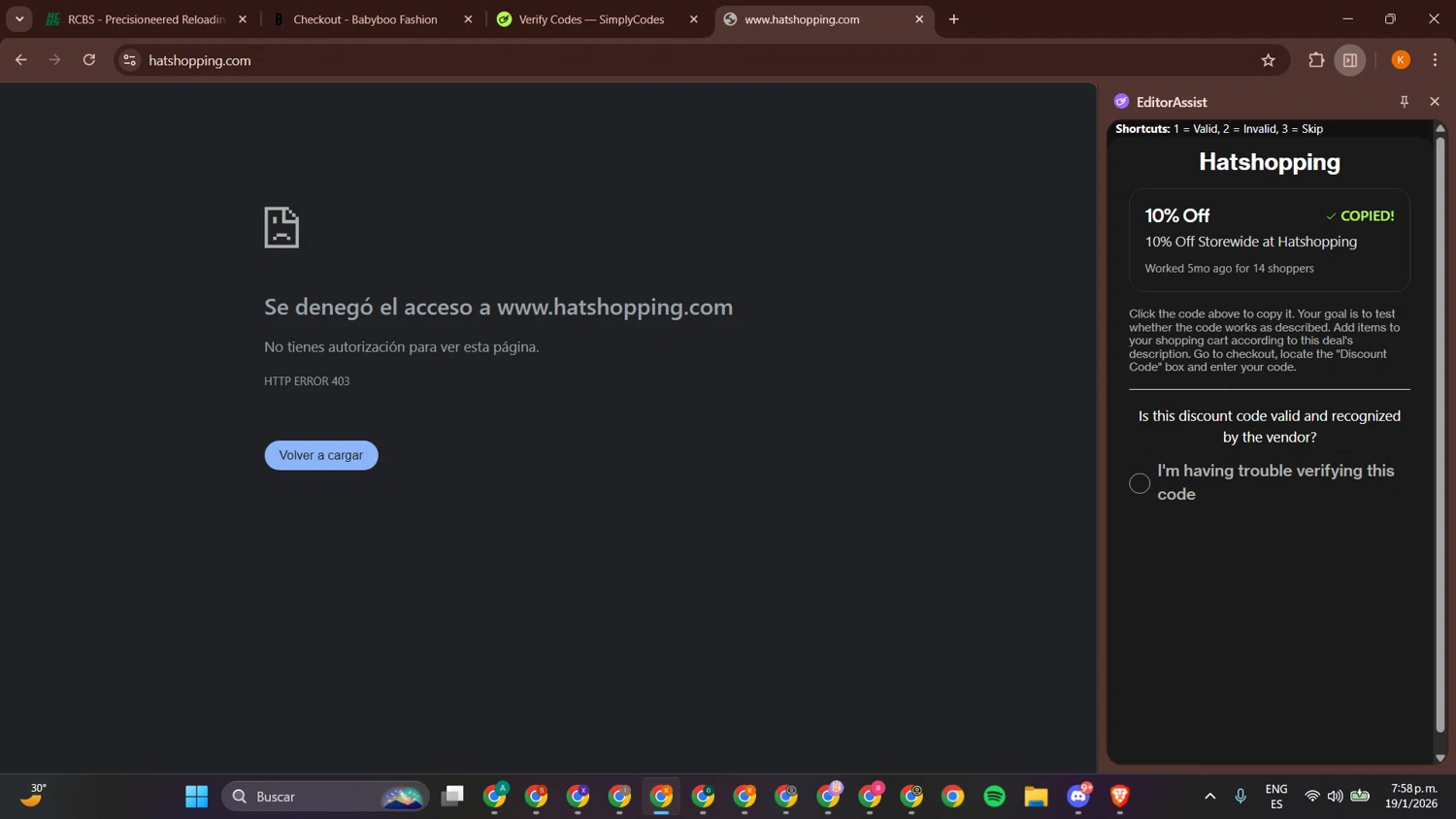The height and width of the screenshot is (819, 1456).
Task: Open Wi-Fi network settings icon
Action: pyautogui.click(x=1312, y=797)
